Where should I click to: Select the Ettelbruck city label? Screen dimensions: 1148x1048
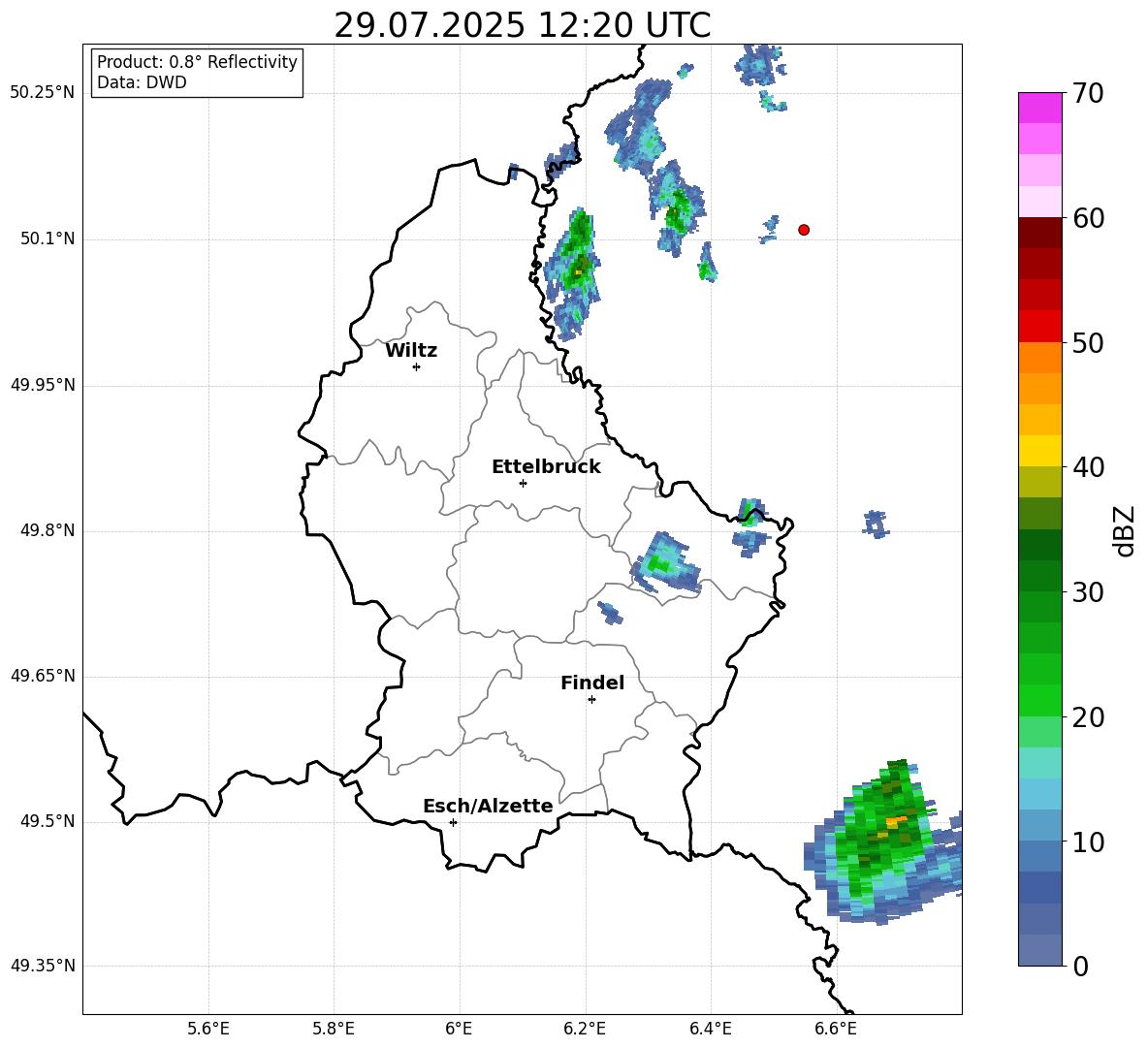pyautogui.click(x=546, y=467)
